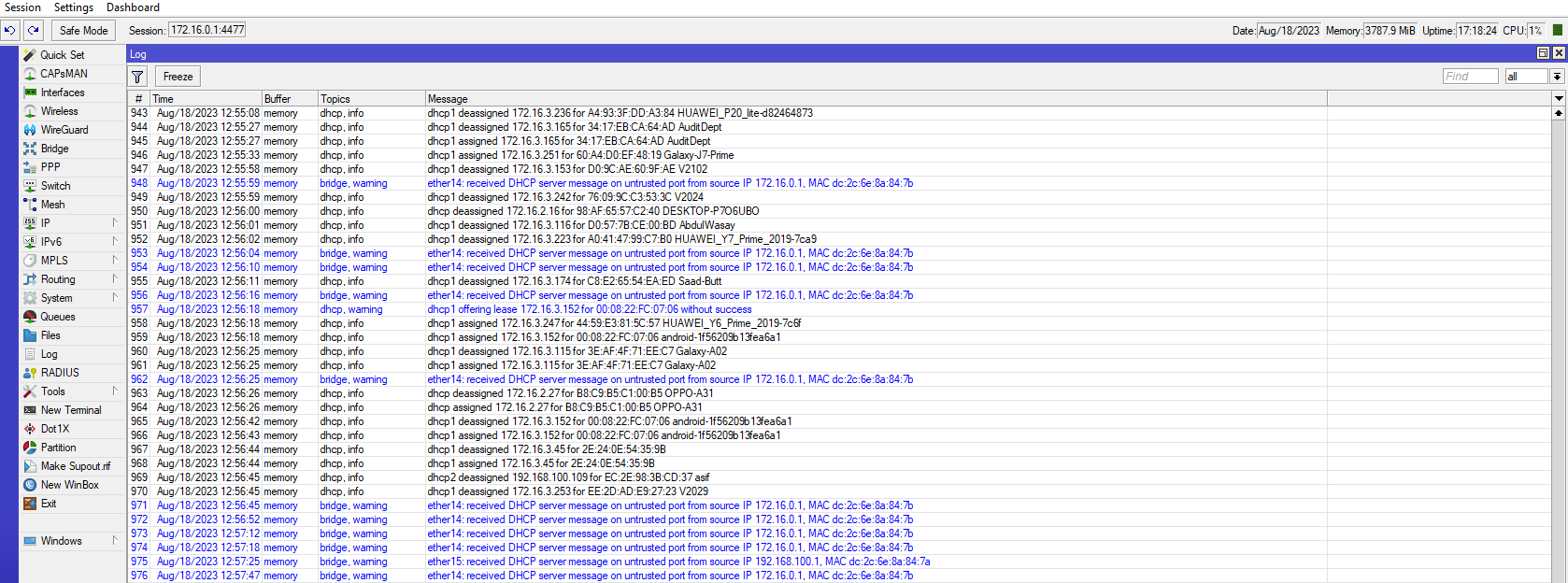Image resolution: width=1568 pixels, height=583 pixels.
Task: Click Exit in the sidebar
Action: [49, 504]
